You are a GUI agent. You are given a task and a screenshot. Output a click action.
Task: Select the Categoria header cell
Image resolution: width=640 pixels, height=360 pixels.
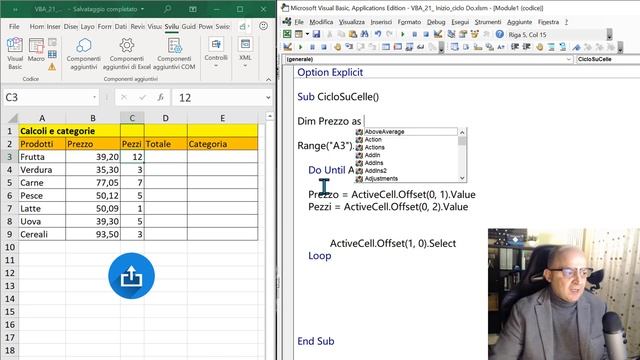coord(222,144)
